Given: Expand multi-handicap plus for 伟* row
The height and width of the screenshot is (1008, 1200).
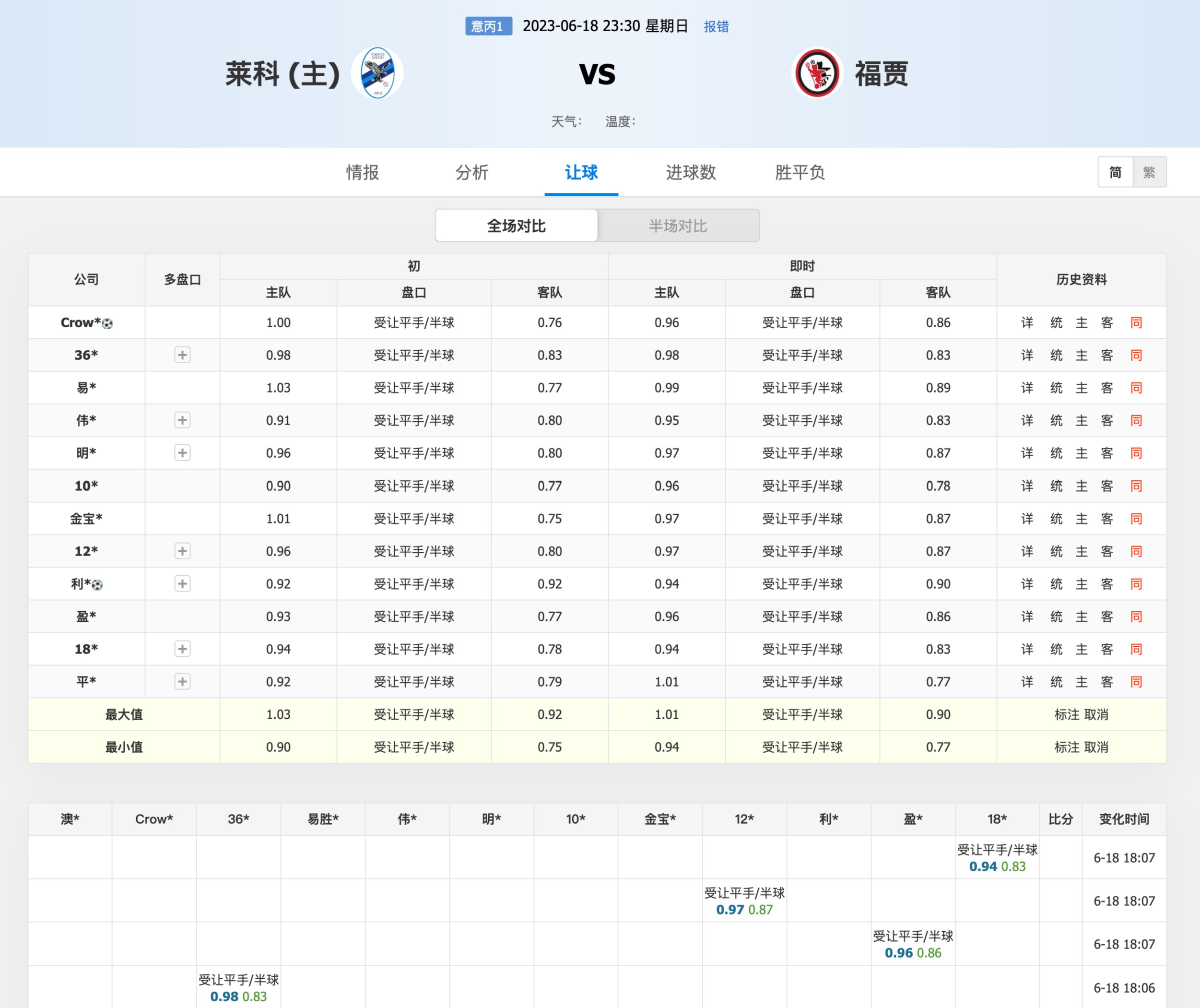Looking at the screenshot, I should tap(182, 420).
